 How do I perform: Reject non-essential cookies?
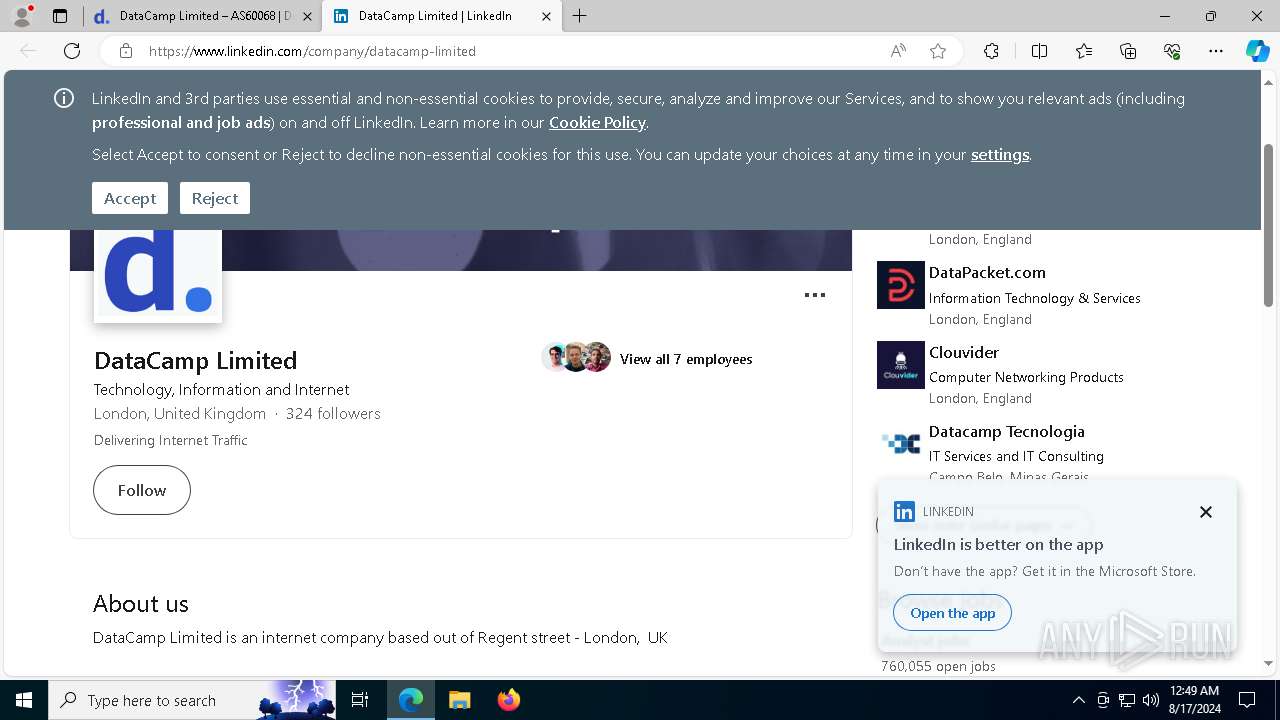(x=215, y=198)
